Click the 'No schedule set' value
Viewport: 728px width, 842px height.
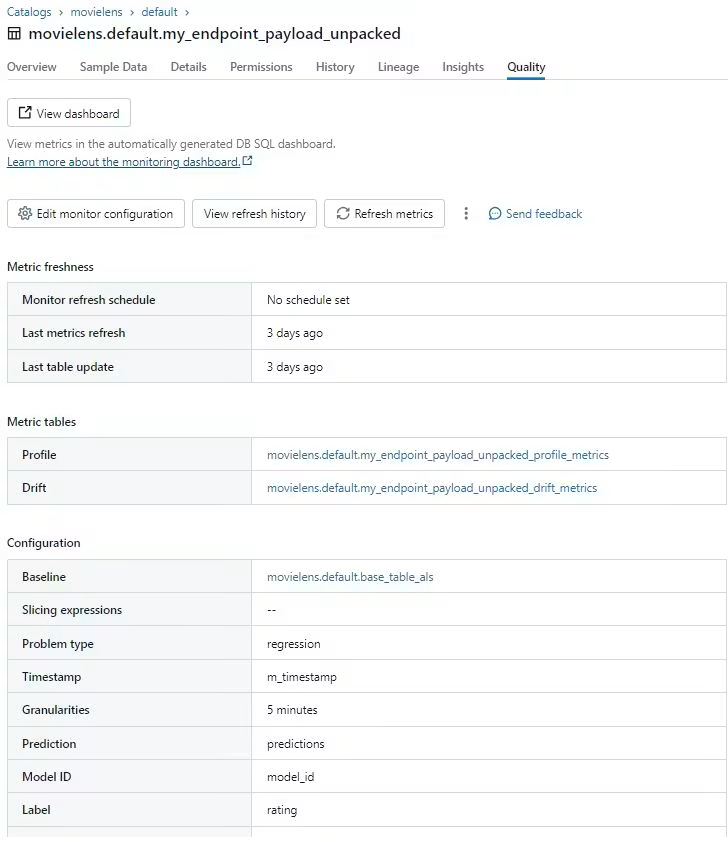pyautogui.click(x=308, y=300)
